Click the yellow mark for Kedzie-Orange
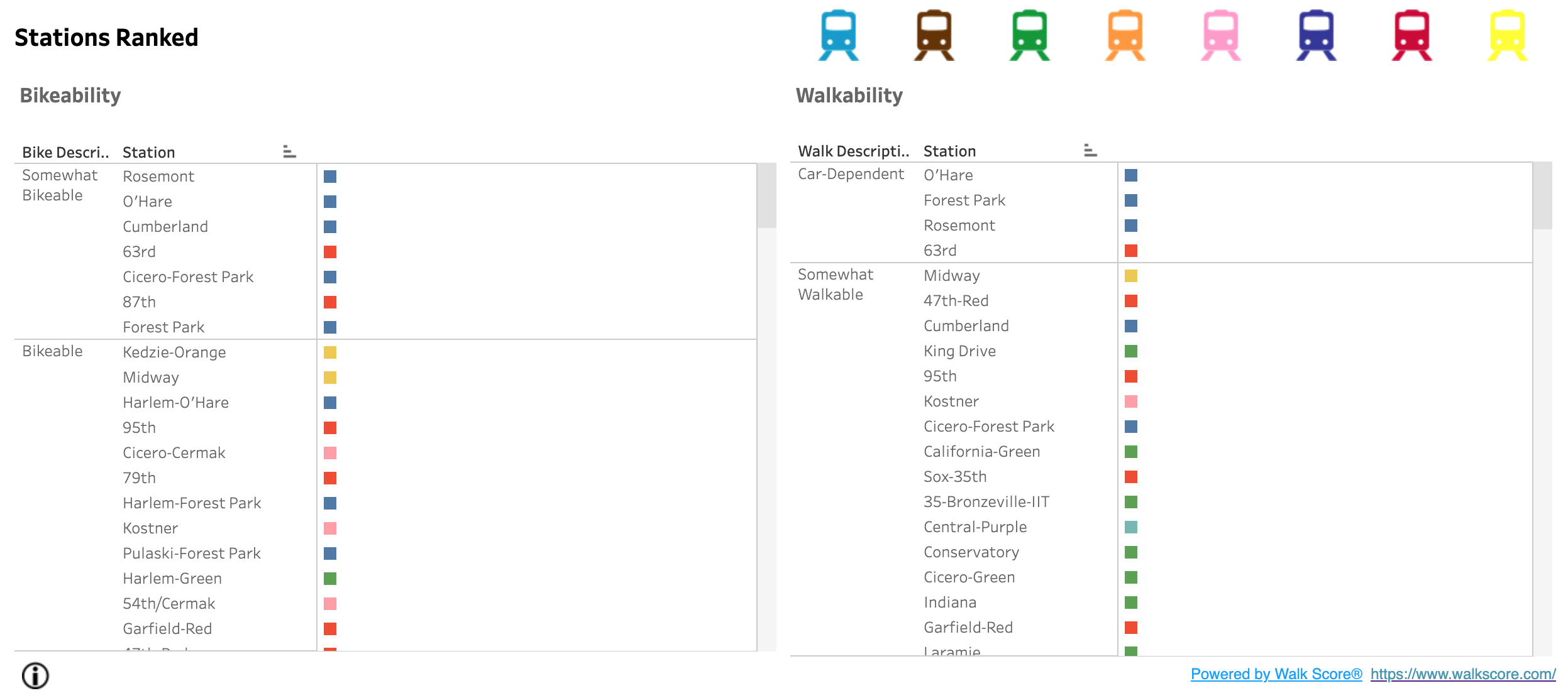This screenshot has height=698, width=1568. point(330,352)
